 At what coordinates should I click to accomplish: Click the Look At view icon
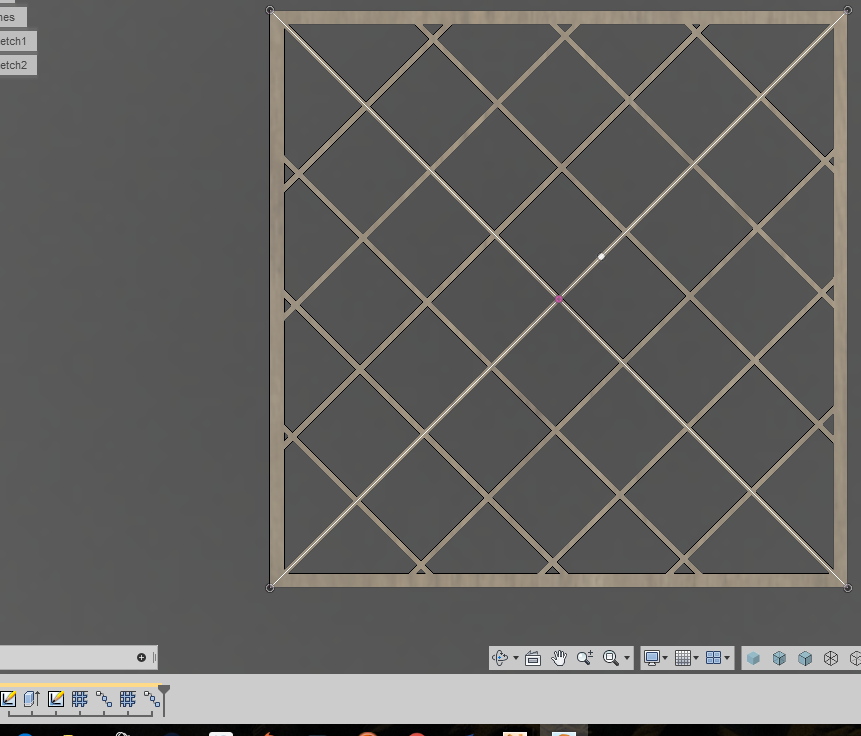[x=534, y=658]
